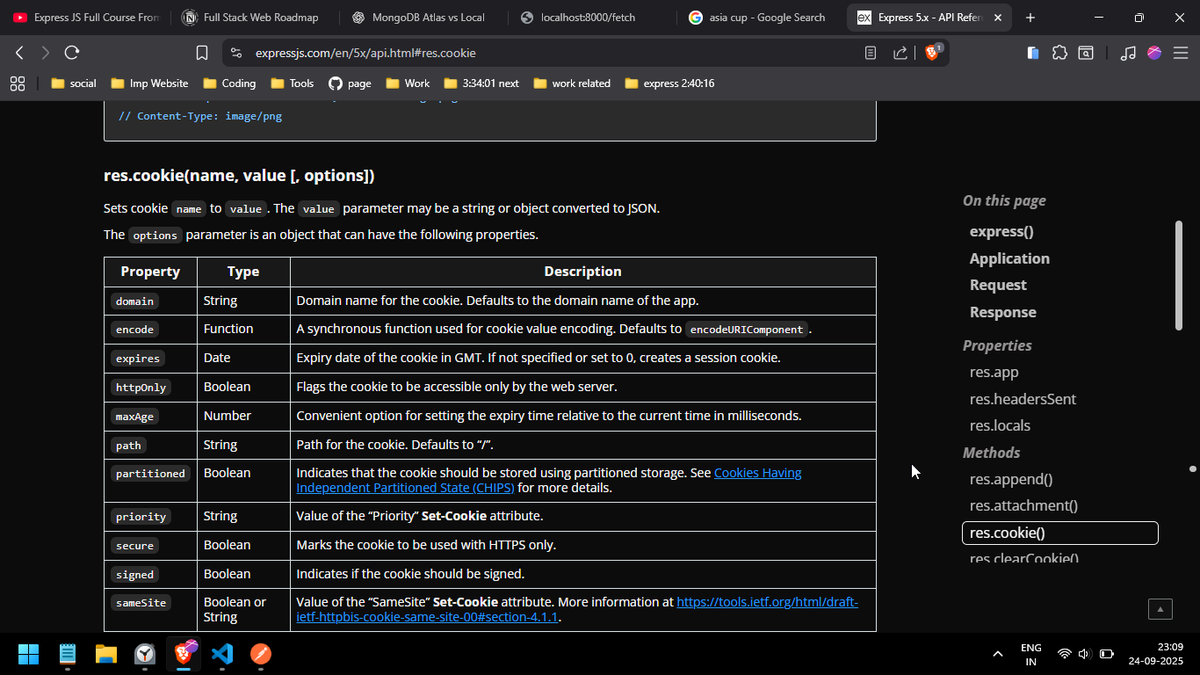Open the clock app in taskbar
This screenshot has width=1200, height=675.
point(145,654)
